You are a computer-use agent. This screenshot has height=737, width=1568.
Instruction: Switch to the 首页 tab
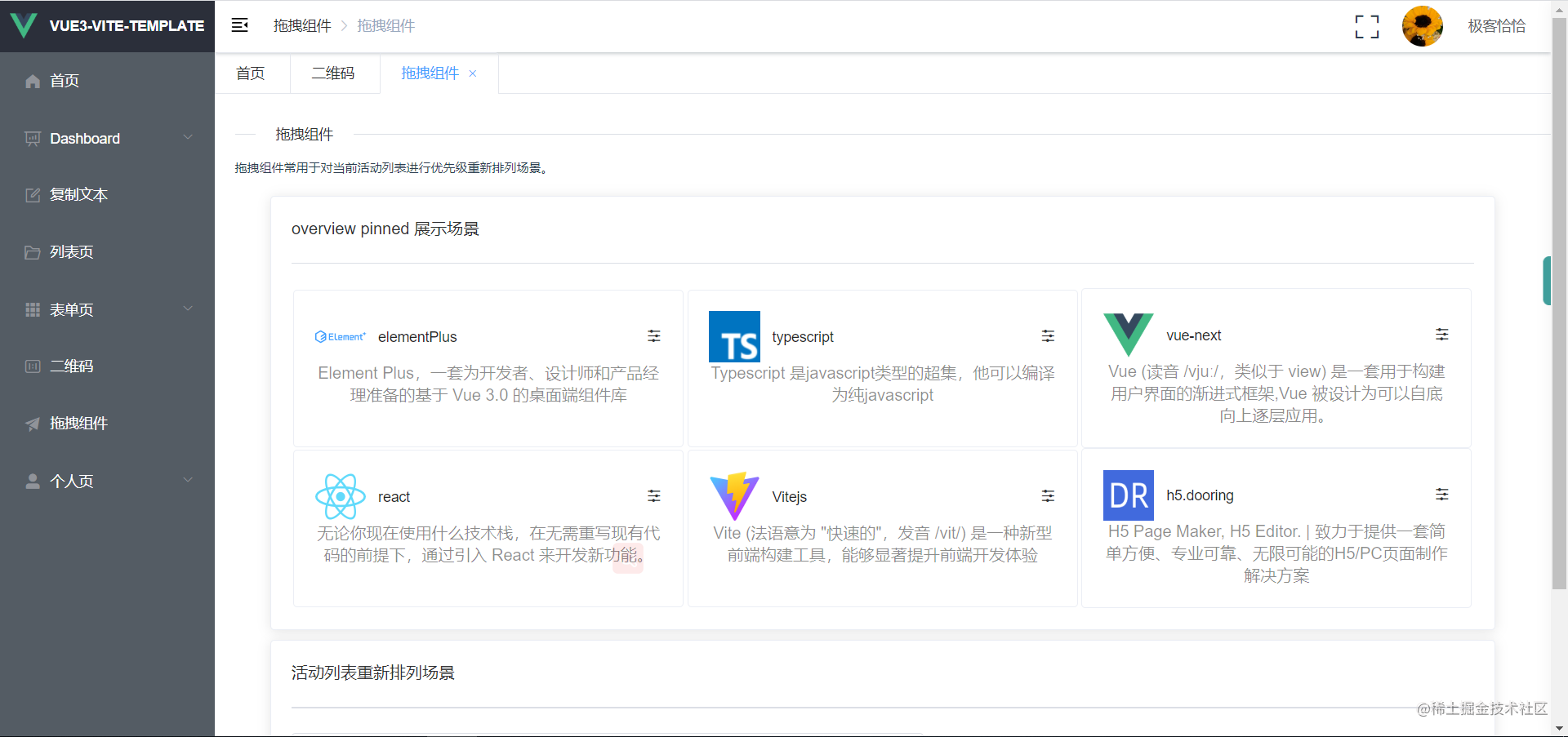point(251,73)
